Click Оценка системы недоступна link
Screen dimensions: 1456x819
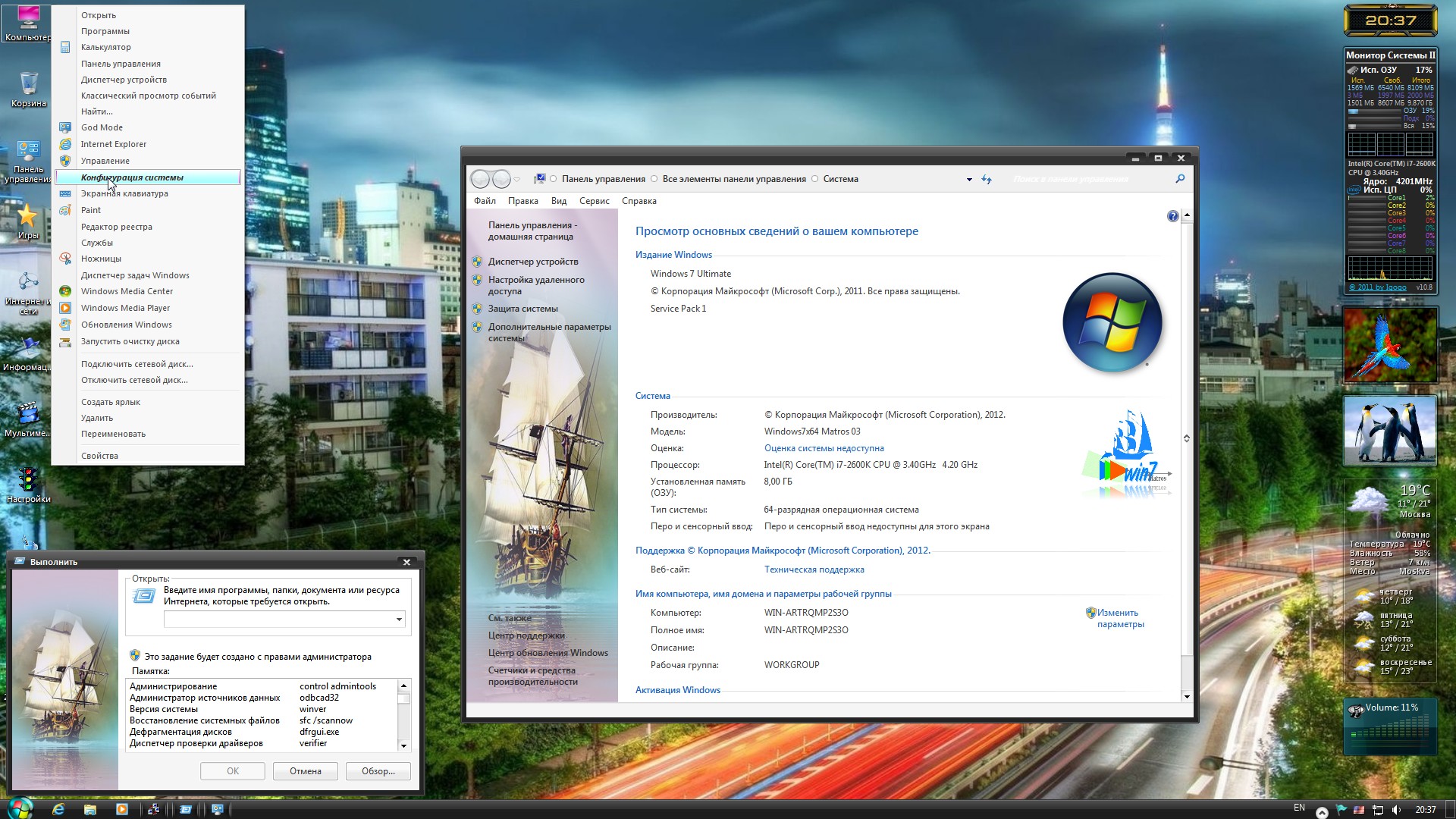(824, 448)
